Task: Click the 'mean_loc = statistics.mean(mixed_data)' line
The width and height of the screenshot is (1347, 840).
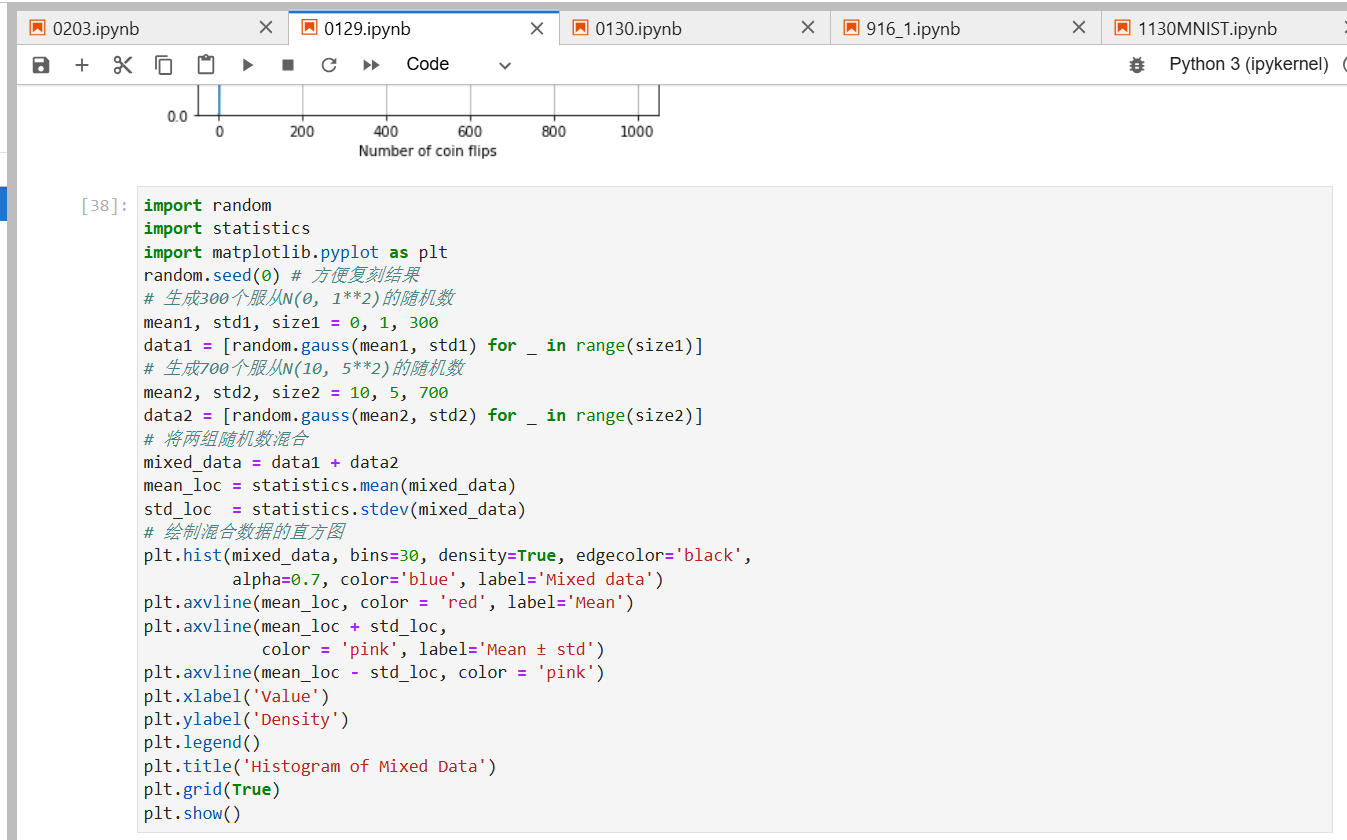Action: [x=330, y=486]
